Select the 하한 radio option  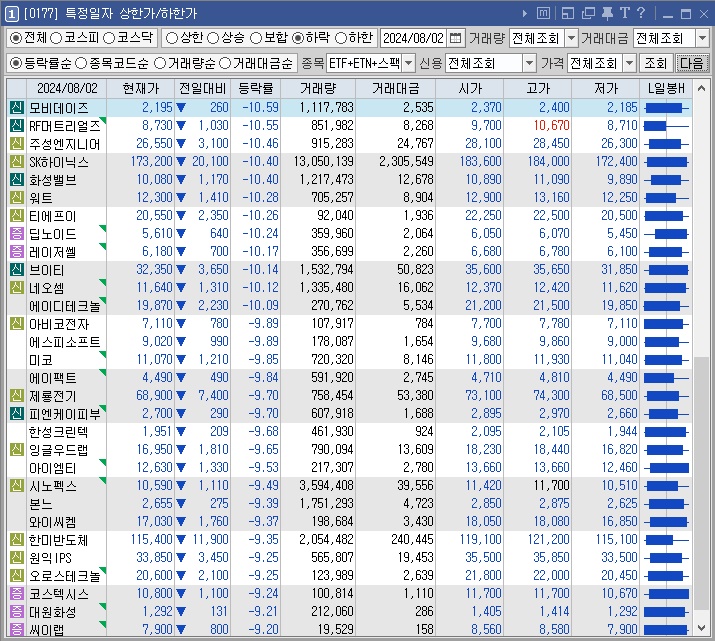341,38
